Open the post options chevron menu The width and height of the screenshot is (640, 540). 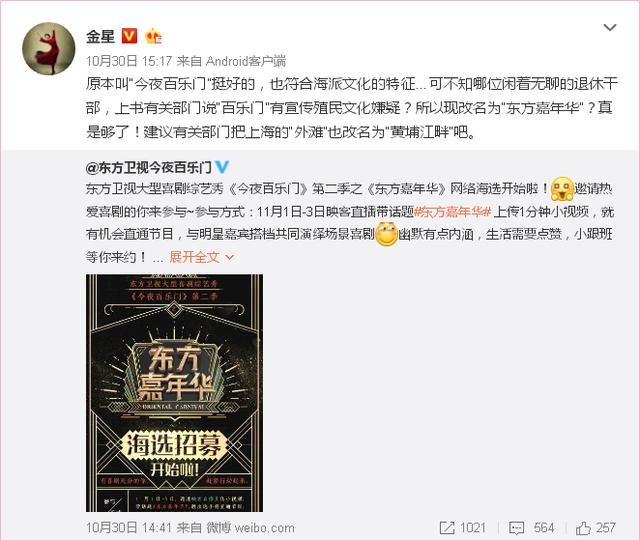coord(610,27)
